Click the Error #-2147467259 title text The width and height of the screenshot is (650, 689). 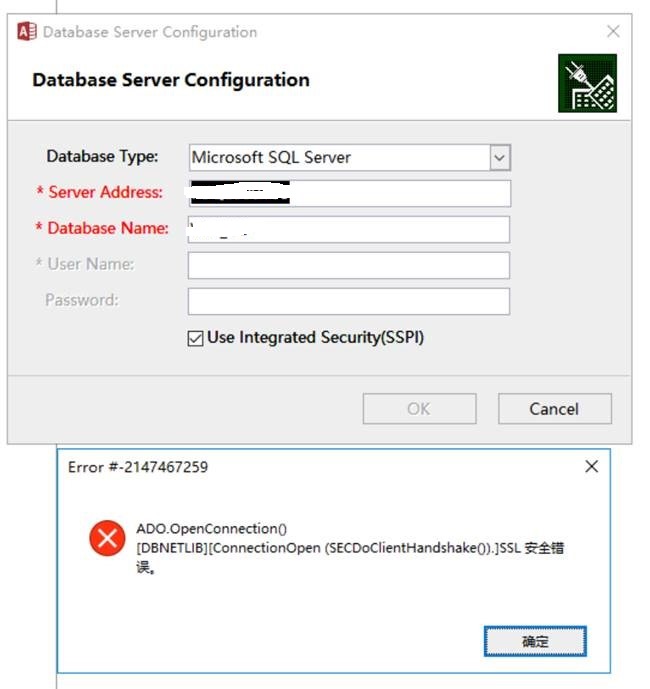pos(138,467)
